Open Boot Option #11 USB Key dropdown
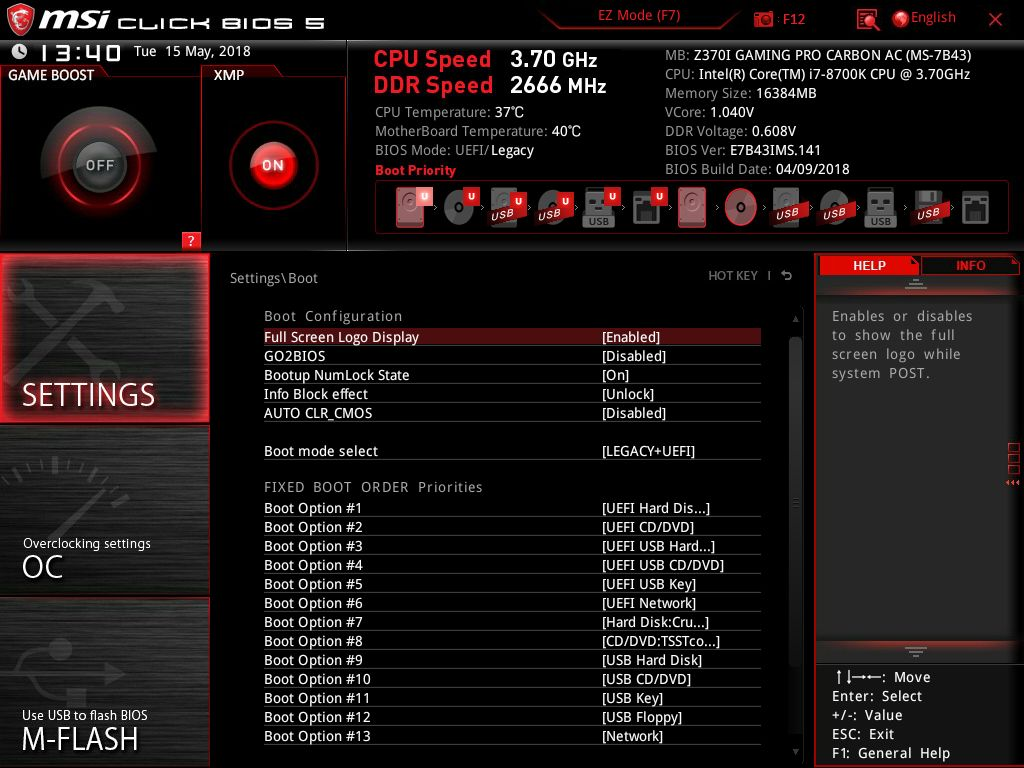This screenshot has height=768, width=1024. coord(512,697)
